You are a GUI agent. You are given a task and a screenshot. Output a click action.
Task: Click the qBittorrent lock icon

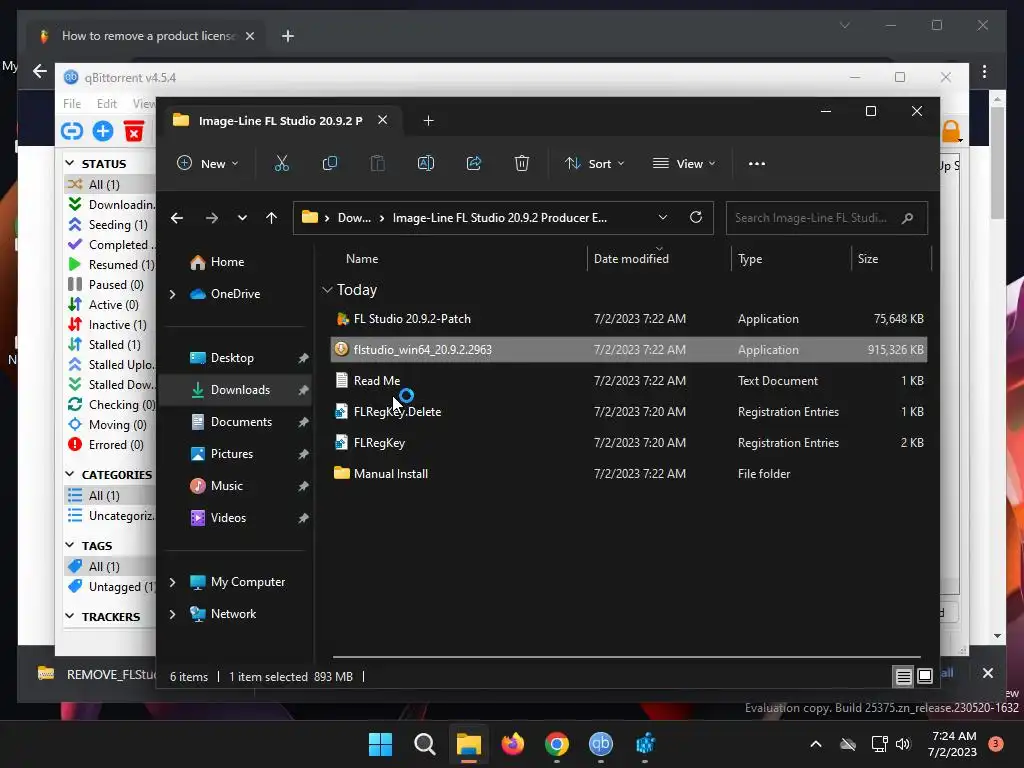(x=951, y=131)
